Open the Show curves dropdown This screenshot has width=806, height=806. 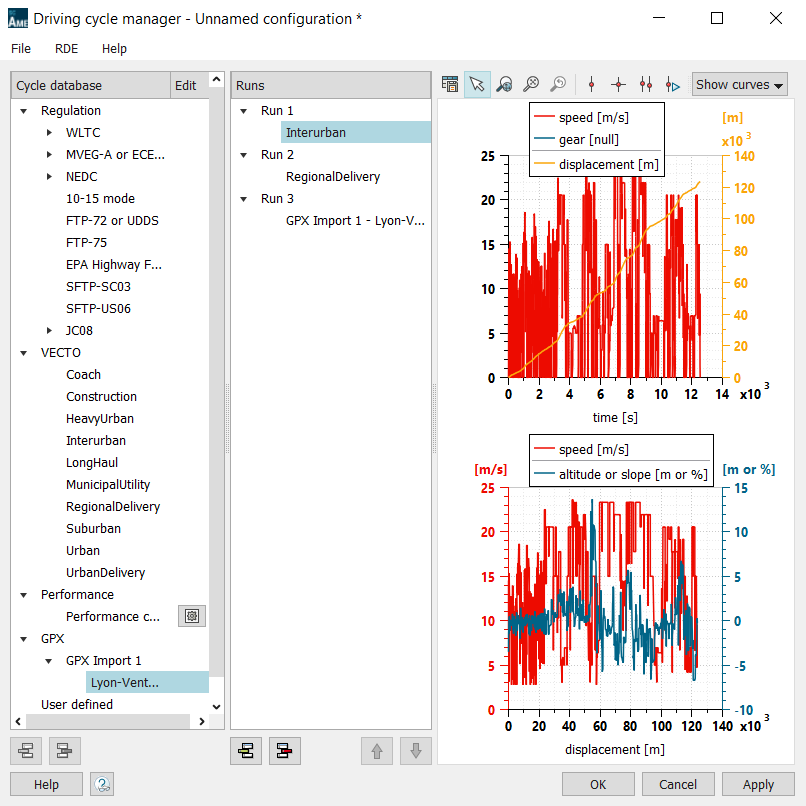point(740,85)
